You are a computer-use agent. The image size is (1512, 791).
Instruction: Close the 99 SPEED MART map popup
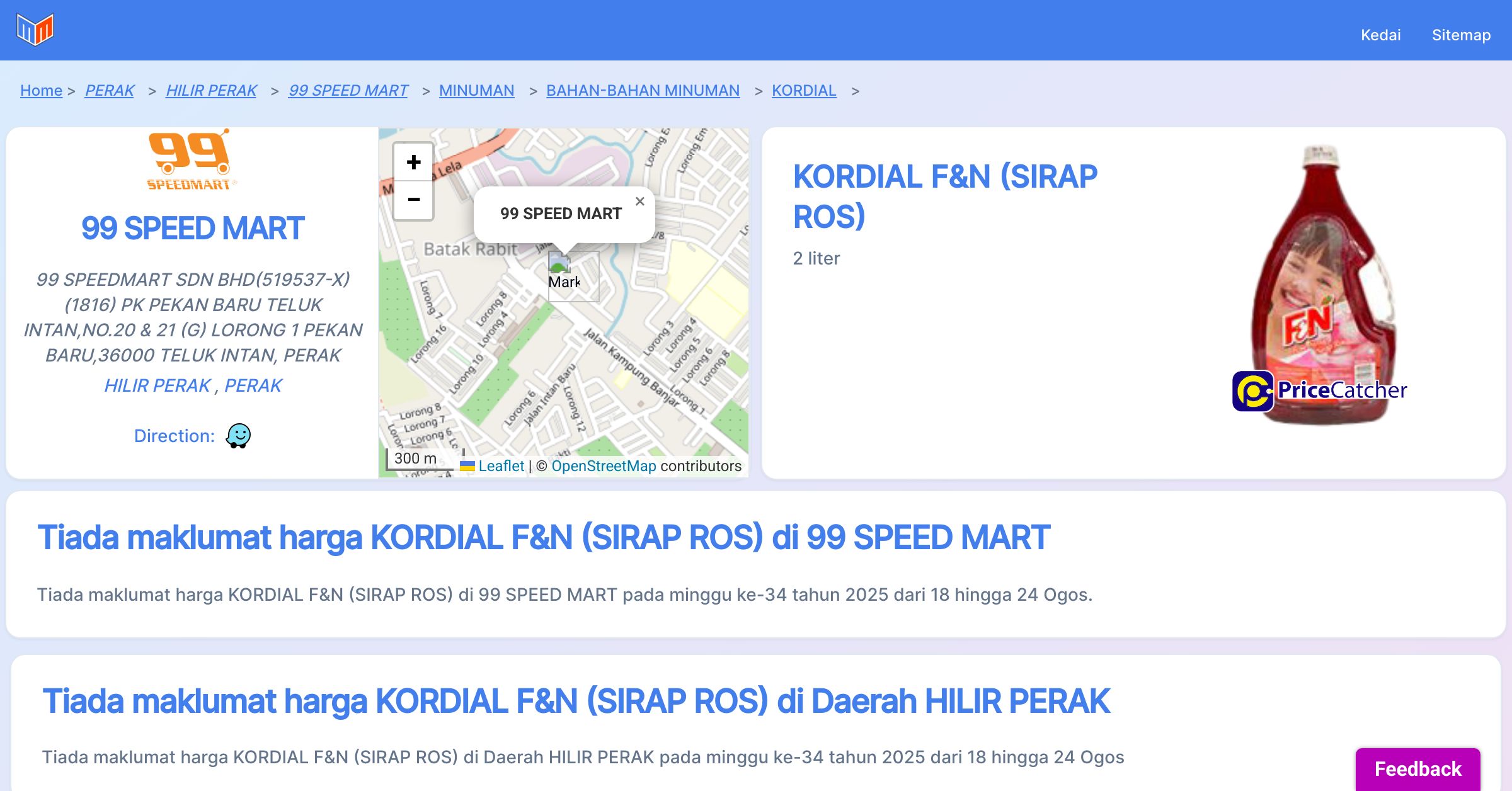tap(640, 201)
